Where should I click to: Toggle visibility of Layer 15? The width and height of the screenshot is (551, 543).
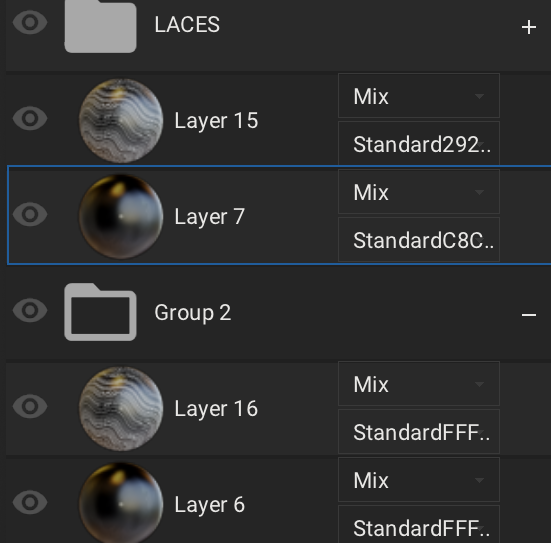tap(30, 118)
